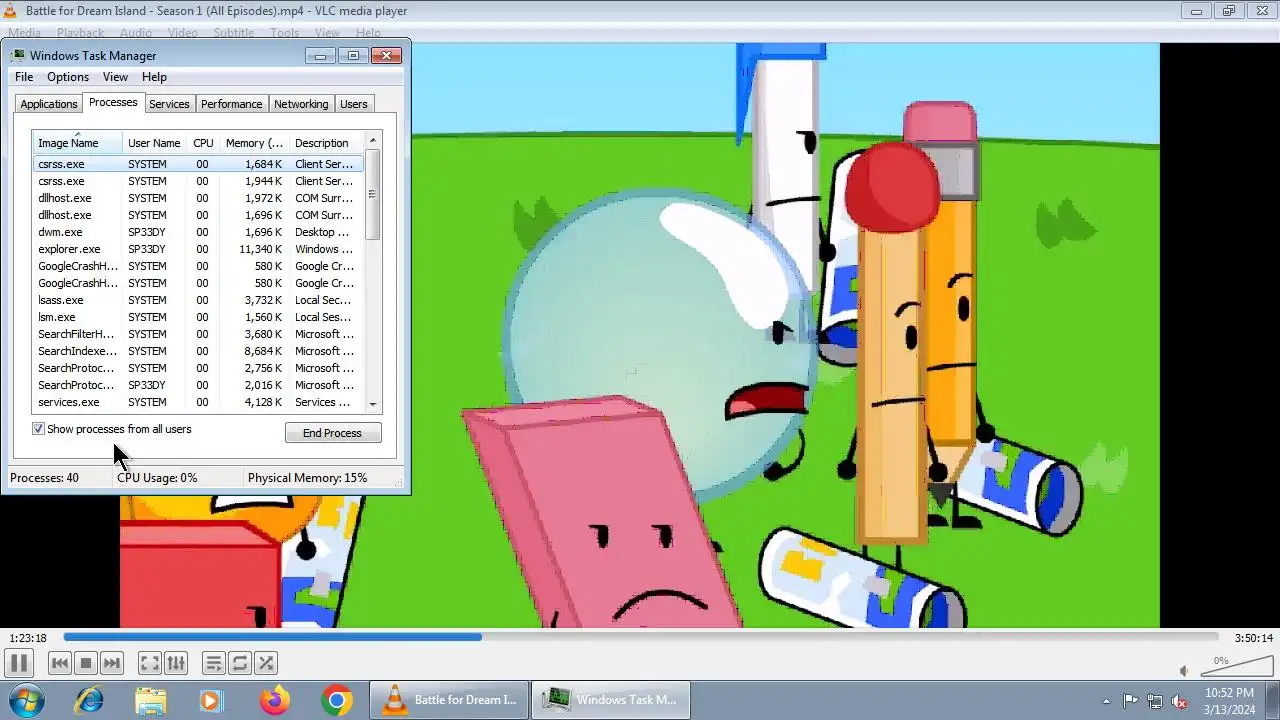Click the End Process button
This screenshot has height=720, width=1280.
click(332, 433)
